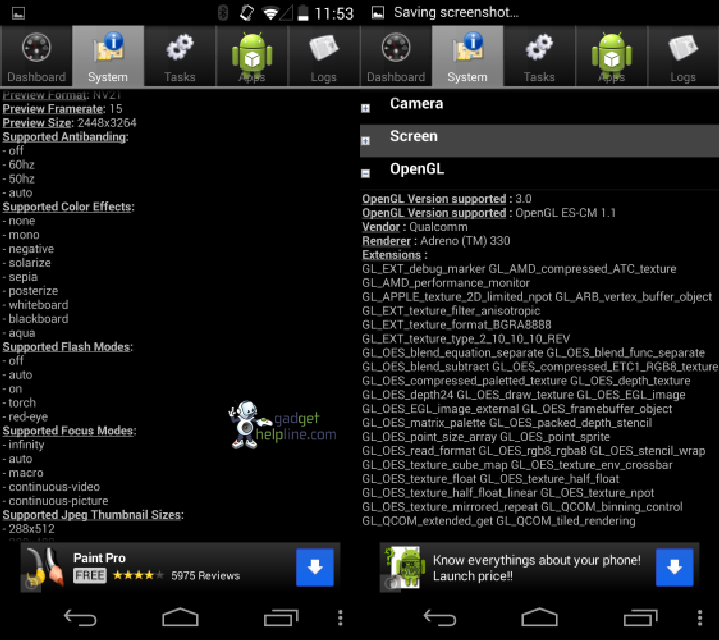The height and width of the screenshot is (640, 719).
Task: Tap the 60hz antibanding entry
Action: tap(18, 165)
